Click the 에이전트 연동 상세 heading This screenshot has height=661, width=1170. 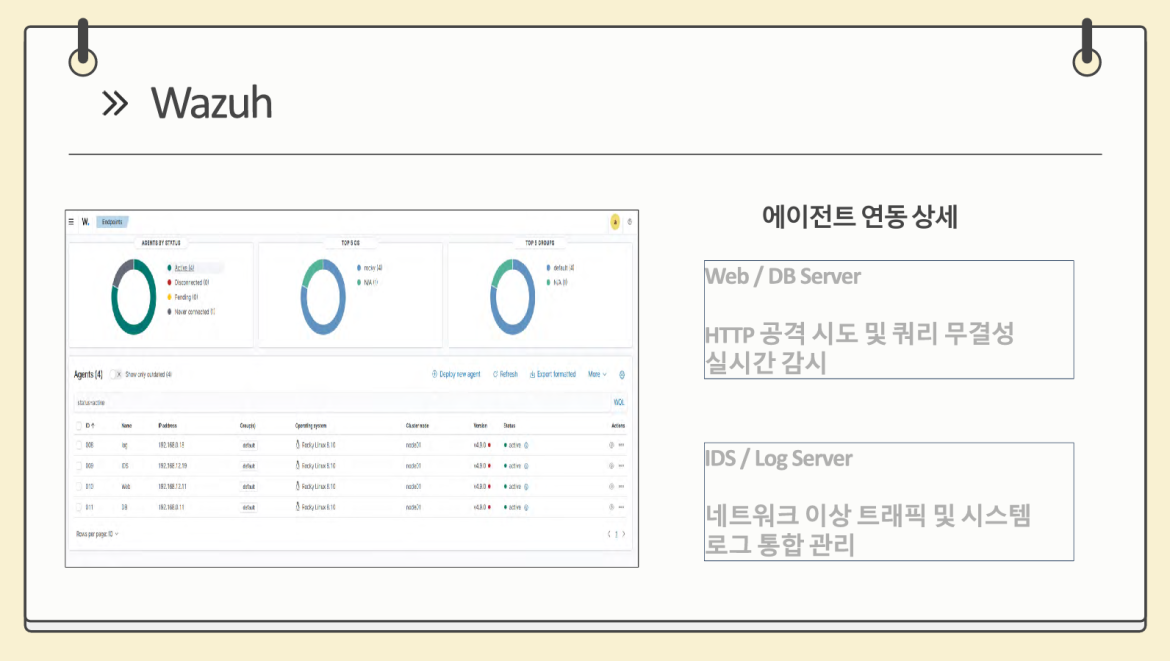[860, 217]
